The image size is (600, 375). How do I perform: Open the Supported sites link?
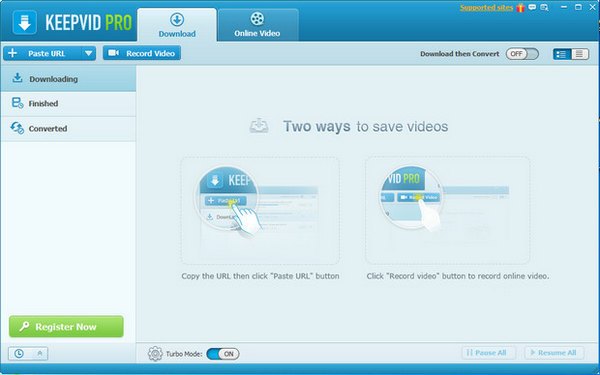pos(486,8)
